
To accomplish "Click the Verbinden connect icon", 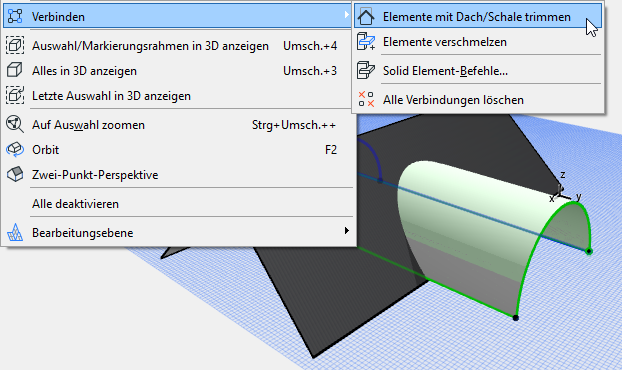I will [x=15, y=16].
